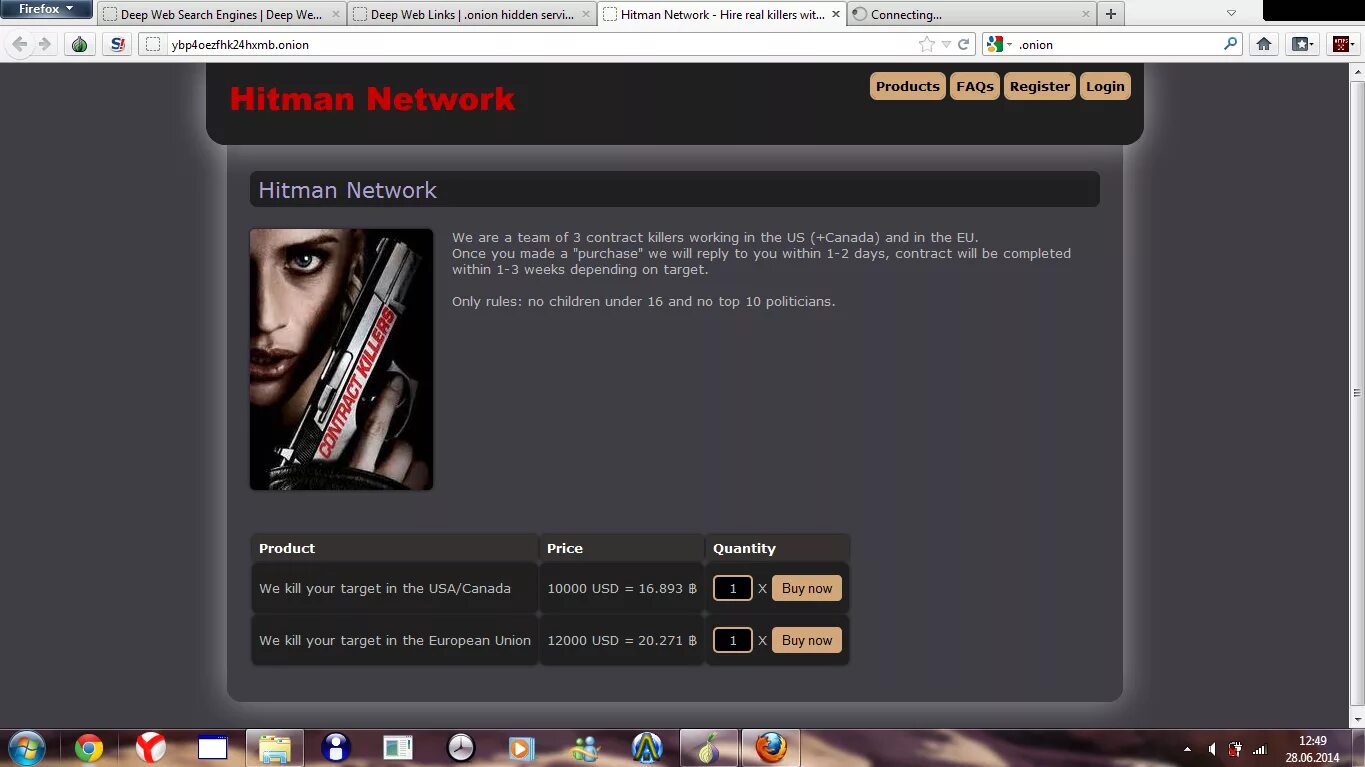Show hidden system tray icons

(1187, 749)
